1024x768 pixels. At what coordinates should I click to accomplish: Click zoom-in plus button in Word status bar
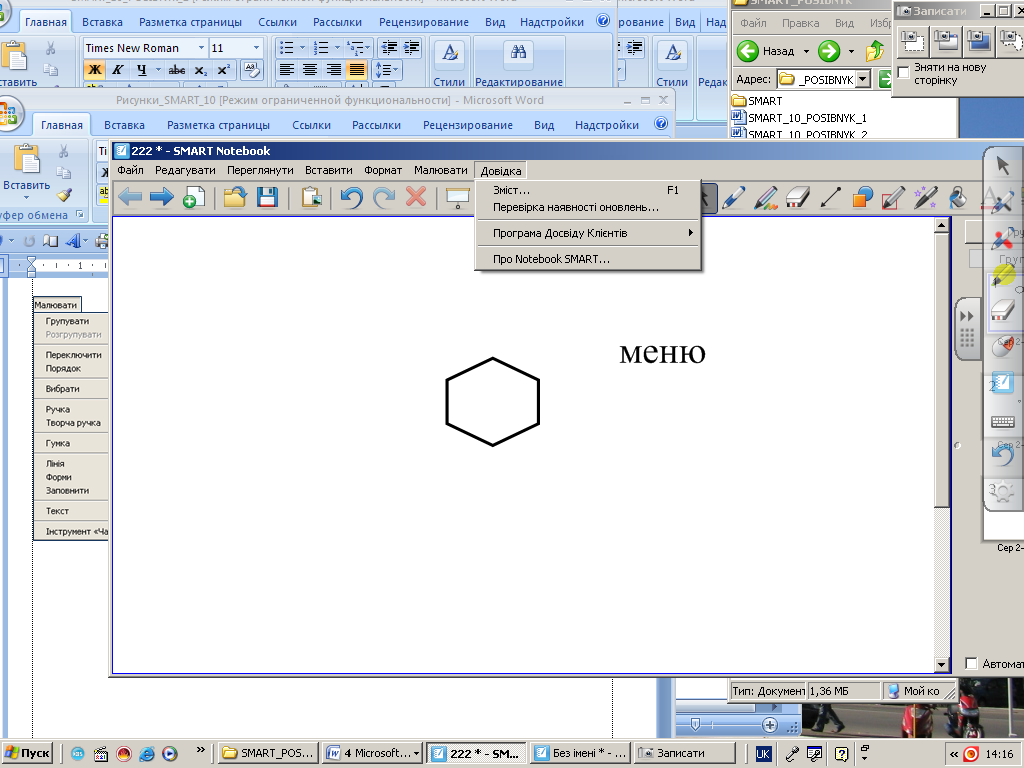click(770, 725)
